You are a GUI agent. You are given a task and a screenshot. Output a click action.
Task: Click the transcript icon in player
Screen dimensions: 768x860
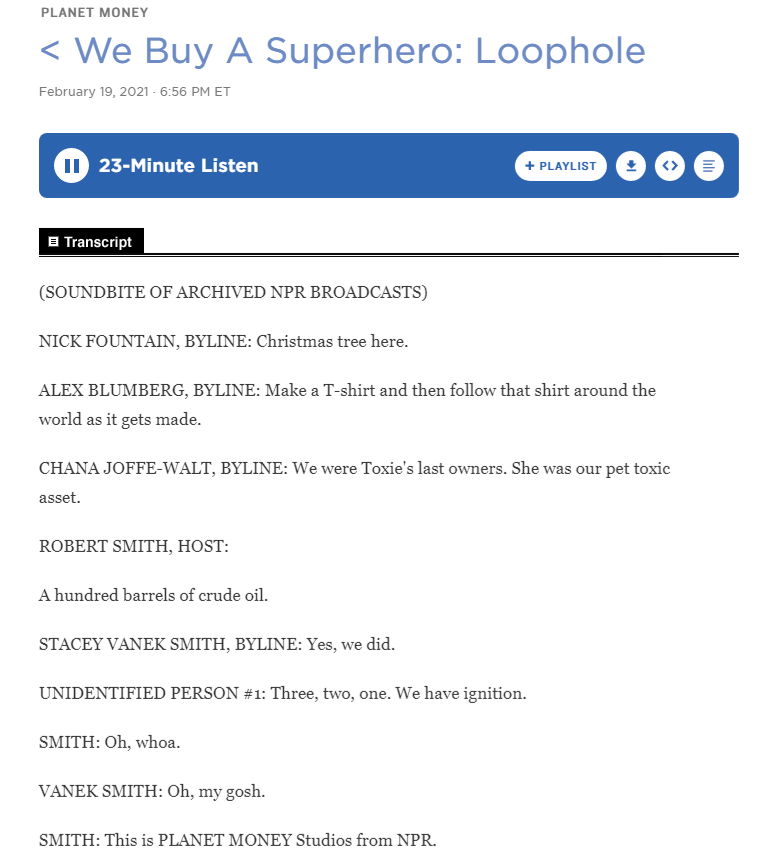(709, 166)
